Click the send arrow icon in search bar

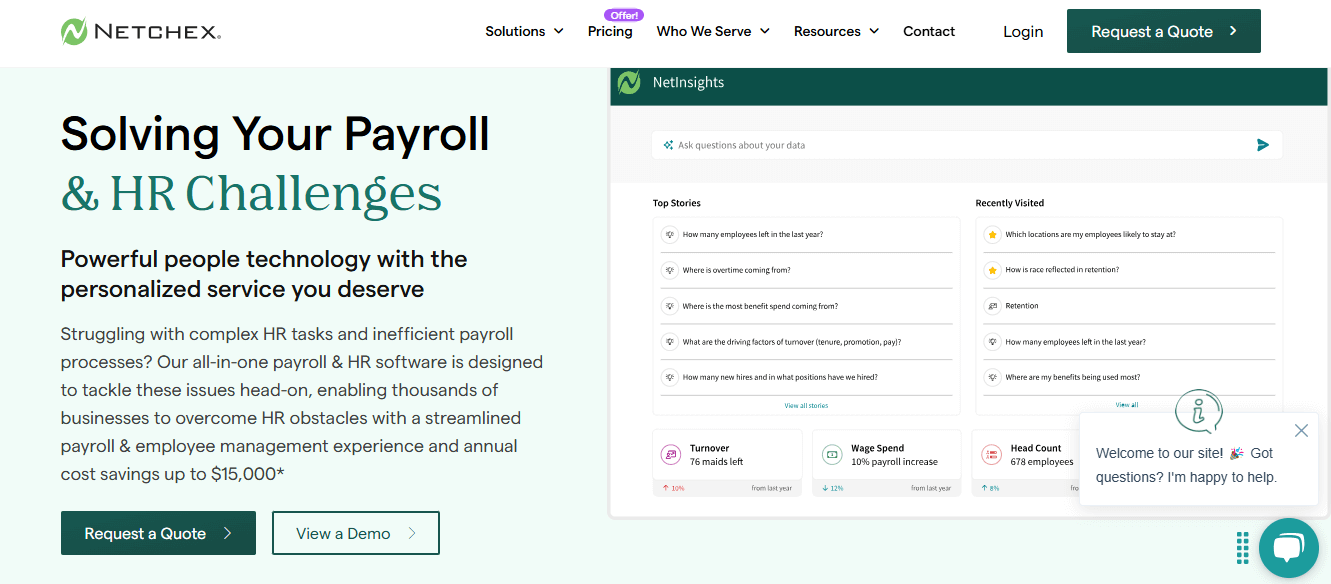(x=1263, y=145)
